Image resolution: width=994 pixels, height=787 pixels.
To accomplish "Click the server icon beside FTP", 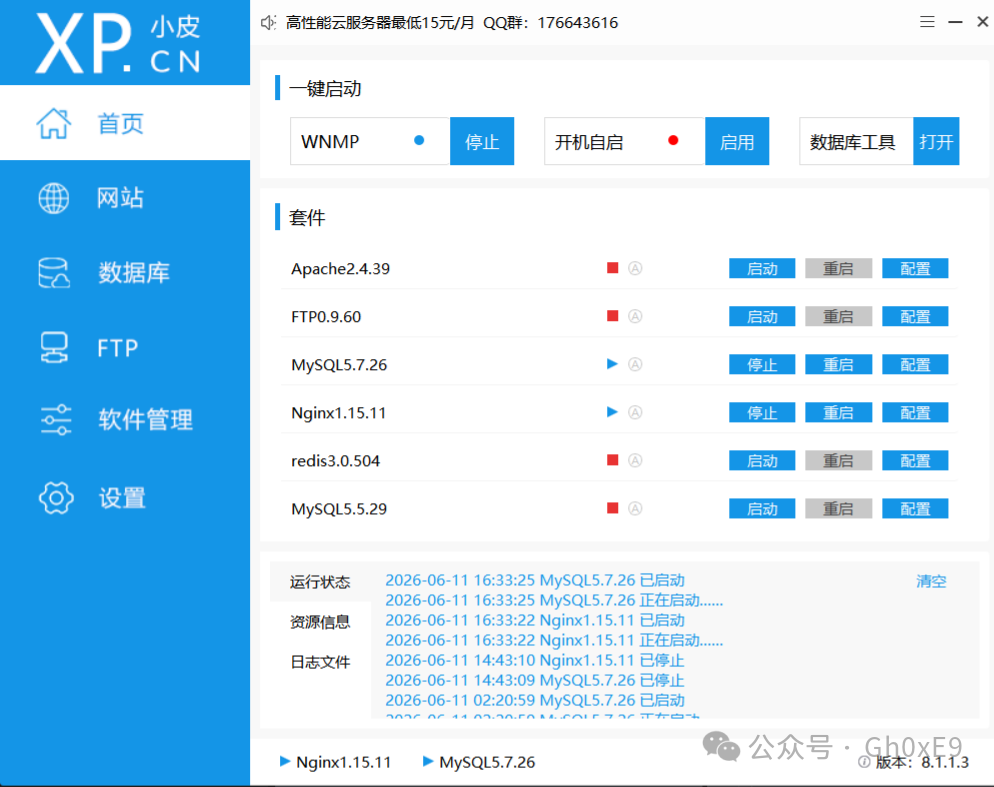I will tap(54, 348).
